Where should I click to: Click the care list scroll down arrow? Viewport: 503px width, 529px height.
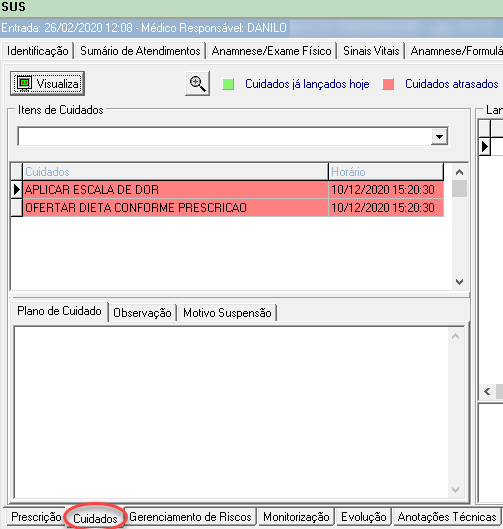pos(459,281)
